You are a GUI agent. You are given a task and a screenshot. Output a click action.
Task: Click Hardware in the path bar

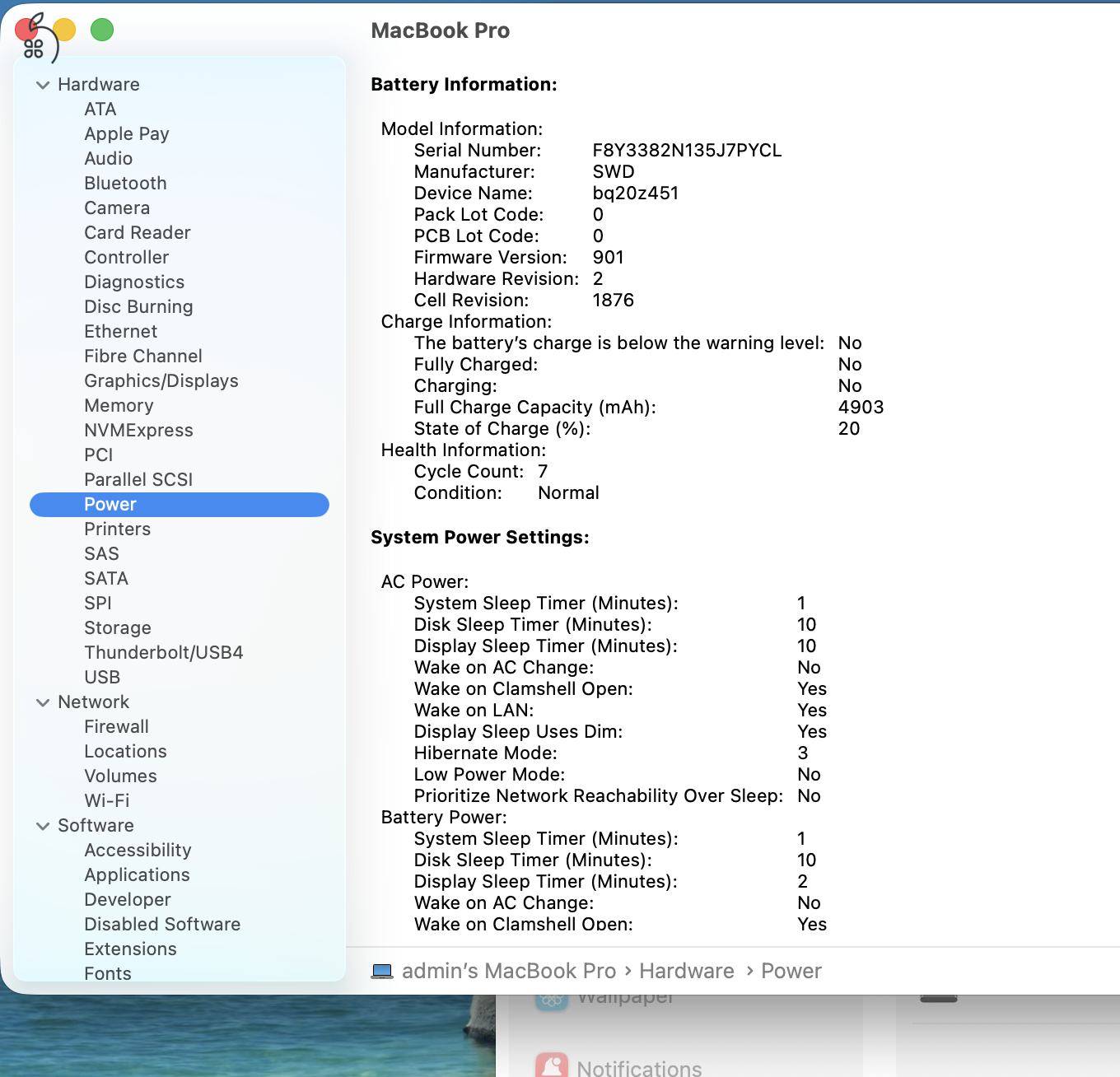[x=687, y=972]
